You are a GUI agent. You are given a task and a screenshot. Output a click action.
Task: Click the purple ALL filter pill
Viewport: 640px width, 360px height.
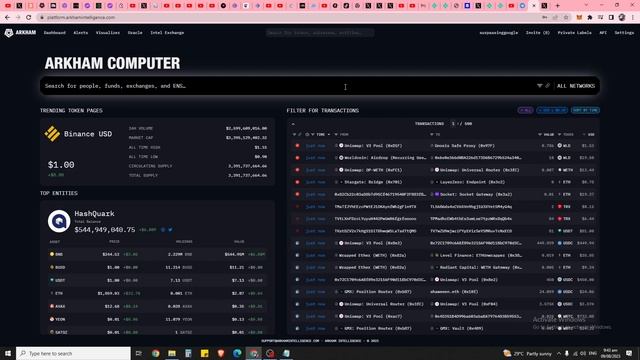tap(525, 110)
